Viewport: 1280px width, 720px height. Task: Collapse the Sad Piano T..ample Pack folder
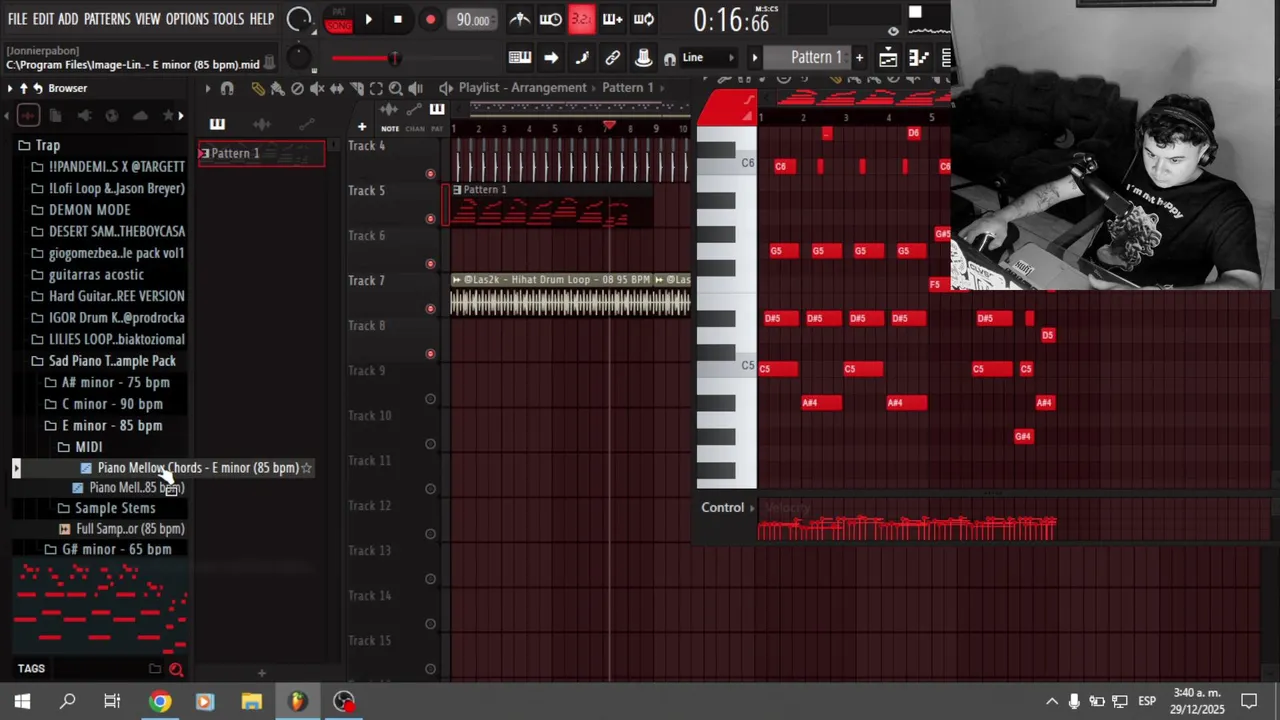[x=103, y=360]
